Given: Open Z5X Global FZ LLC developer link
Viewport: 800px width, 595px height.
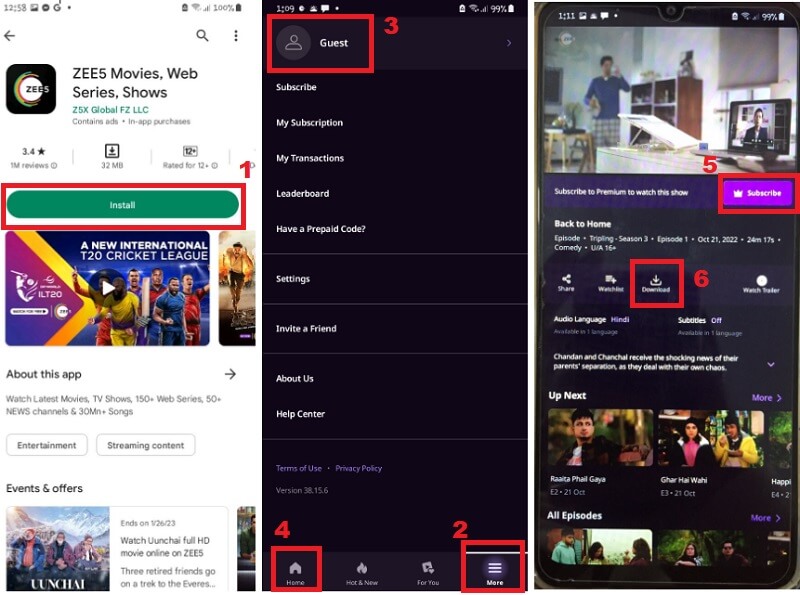Looking at the screenshot, I should (110, 109).
